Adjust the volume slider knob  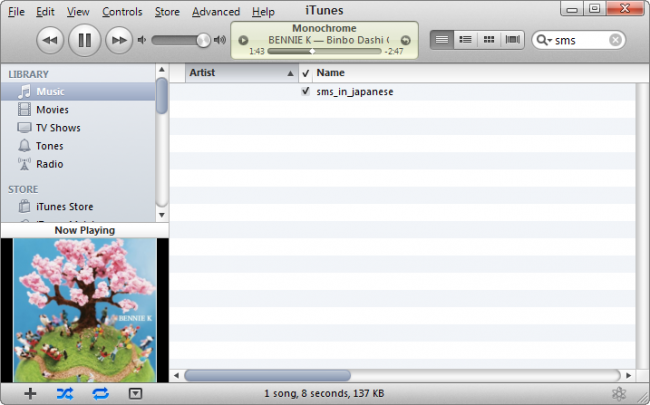point(203,40)
